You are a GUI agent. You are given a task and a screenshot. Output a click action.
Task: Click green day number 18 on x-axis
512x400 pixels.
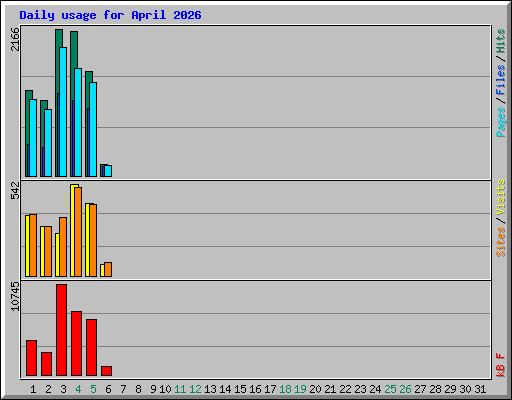point(285,389)
